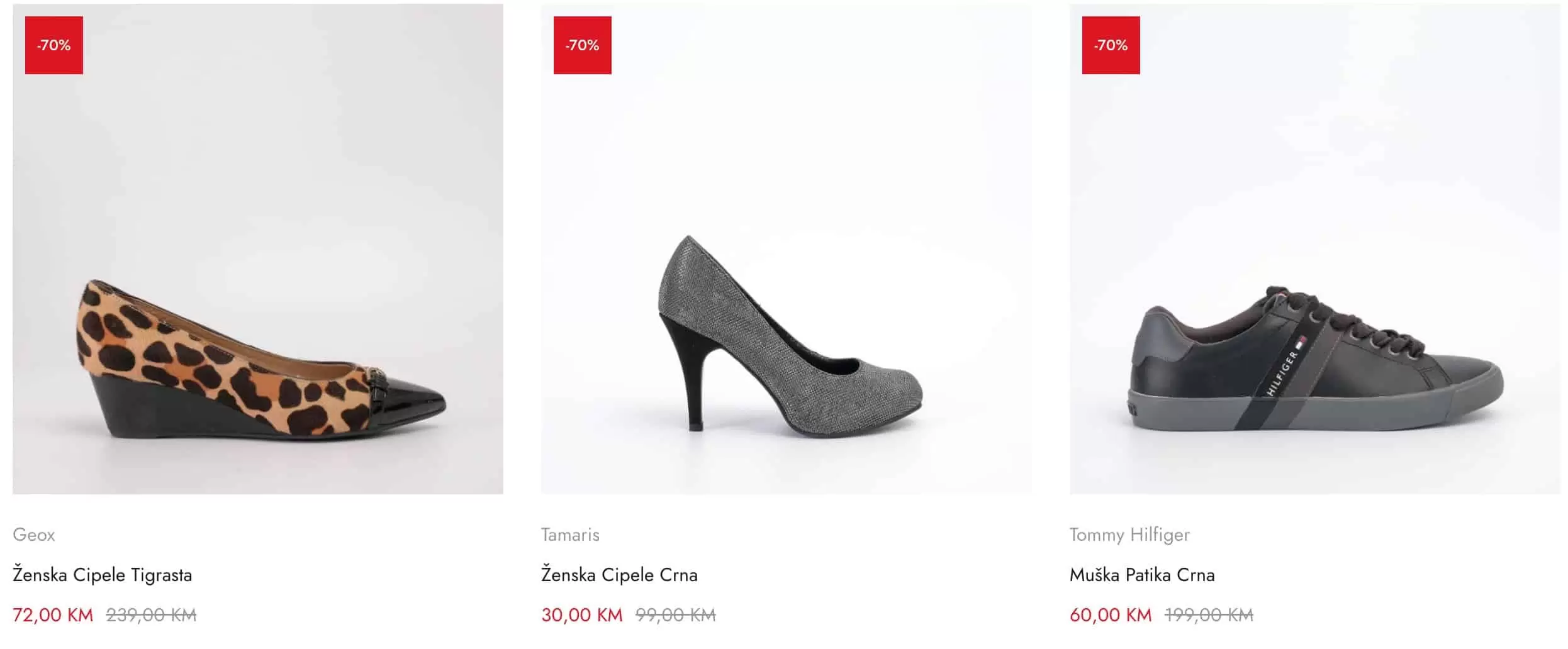Image resolution: width=1568 pixels, height=649 pixels.
Task: Click the -70% badge on the Hilfiger sneaker
Action: [x=1111, y=45]
